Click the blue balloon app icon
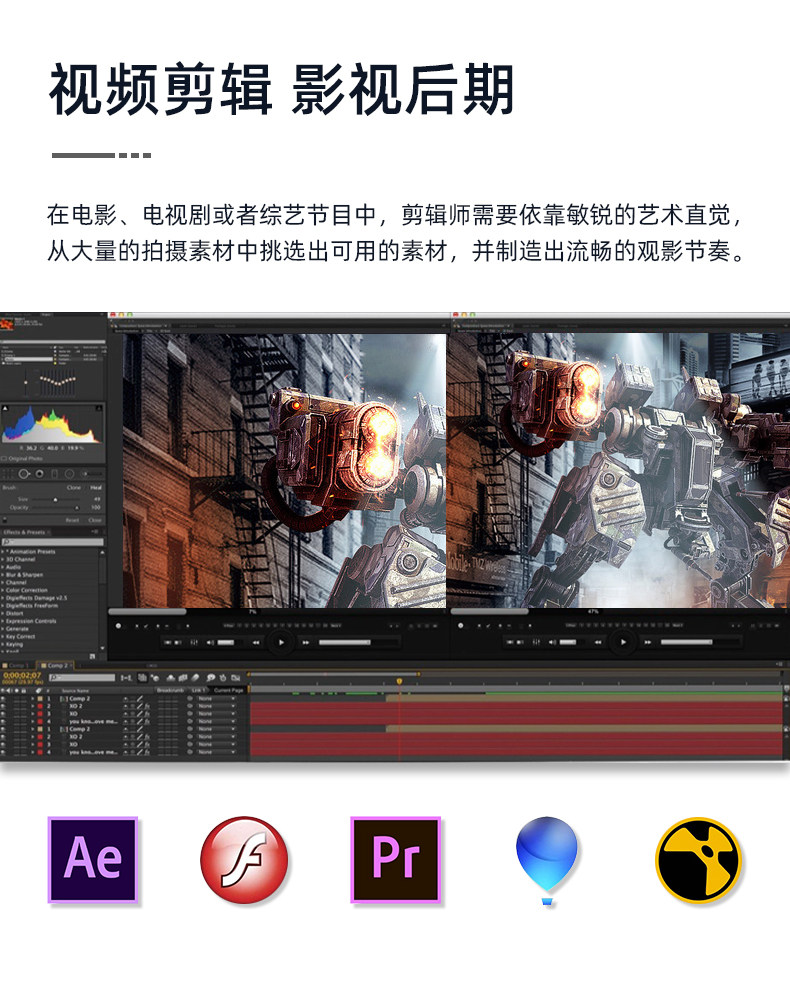The height and width of the screenshot is (985, 790). [x=547, y=861]
